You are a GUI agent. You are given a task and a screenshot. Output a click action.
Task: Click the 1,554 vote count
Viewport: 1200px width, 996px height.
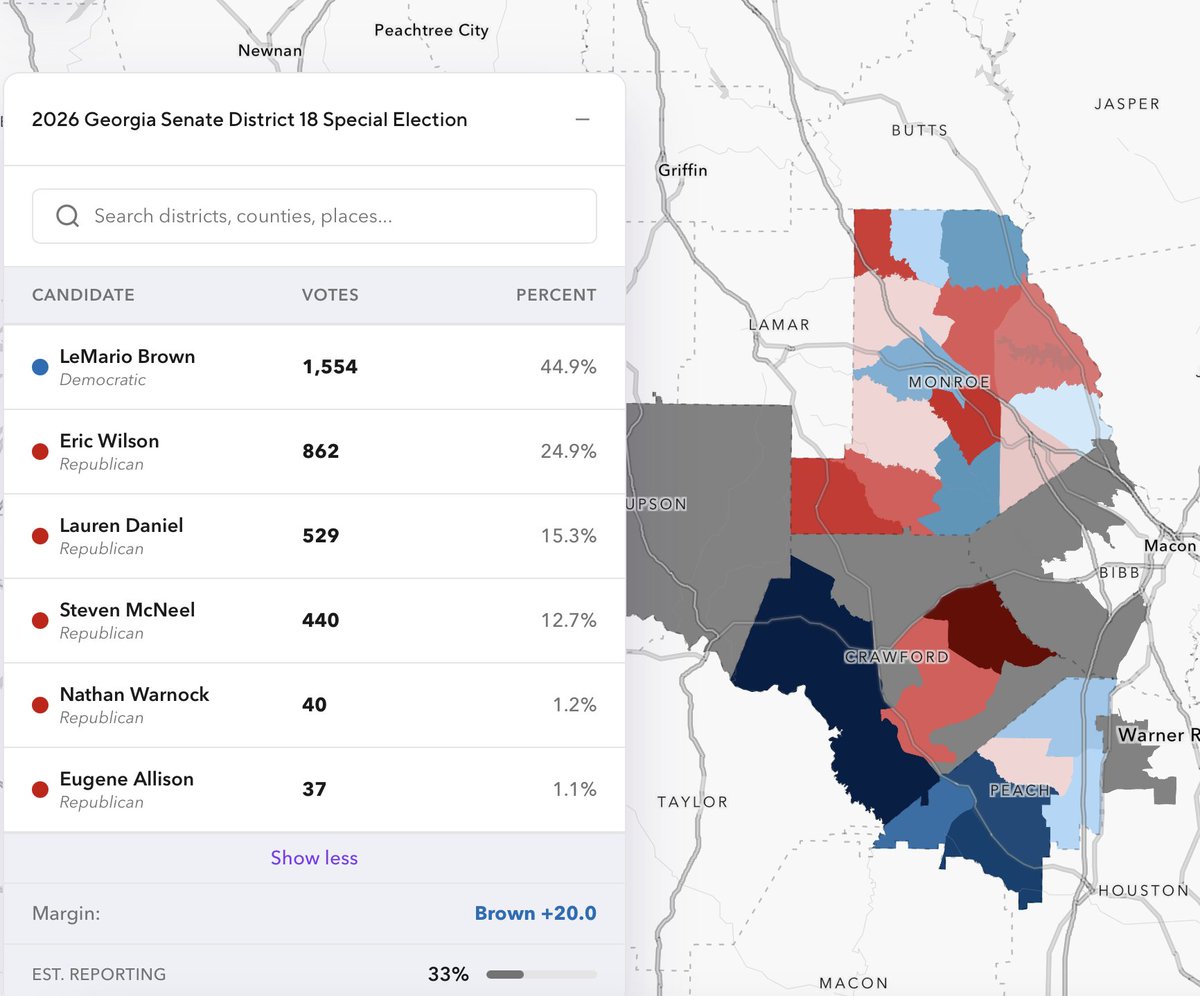click(x=330, y=367)
